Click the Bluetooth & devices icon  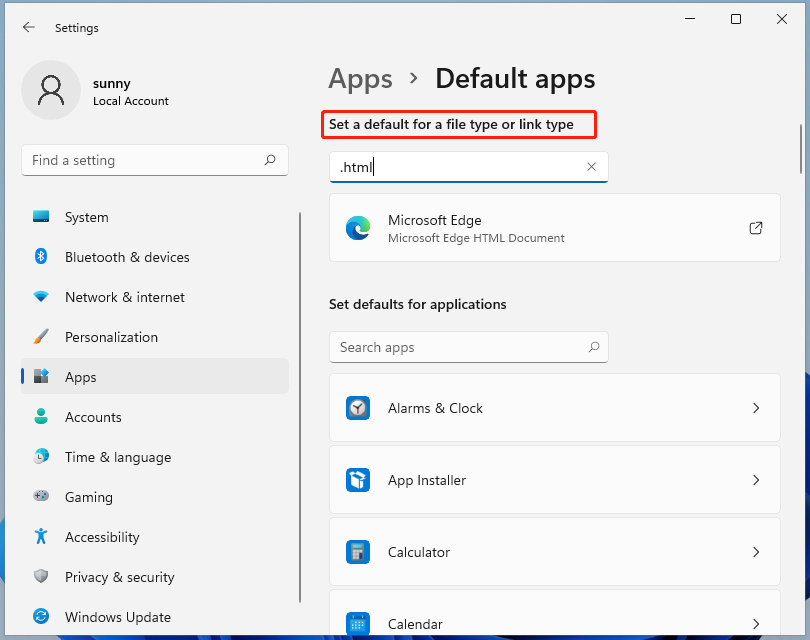point(40,257)
